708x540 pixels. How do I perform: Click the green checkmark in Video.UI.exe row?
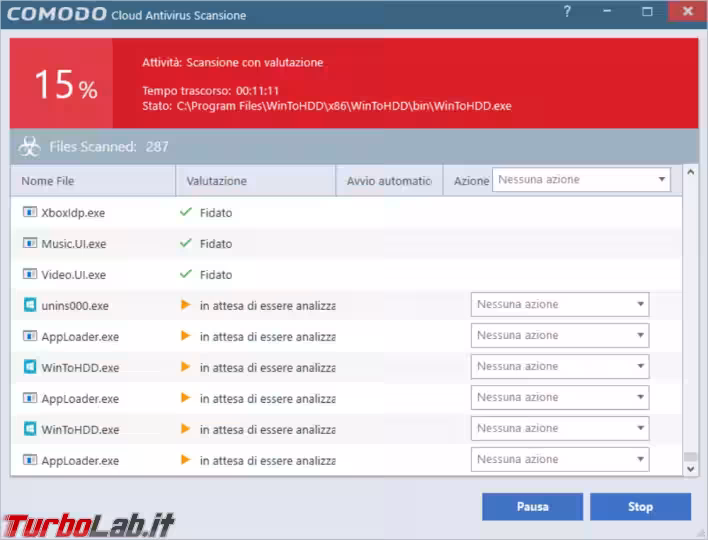(186, 274)
